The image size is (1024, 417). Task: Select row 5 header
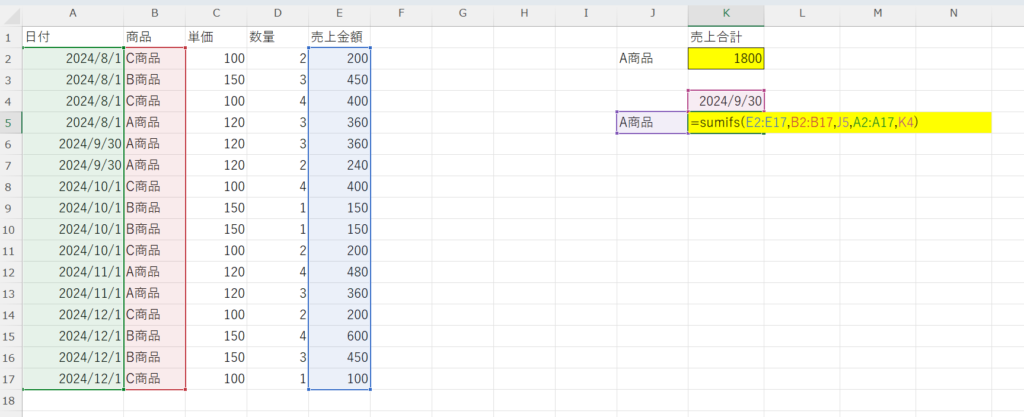click(x=11, y=123)
